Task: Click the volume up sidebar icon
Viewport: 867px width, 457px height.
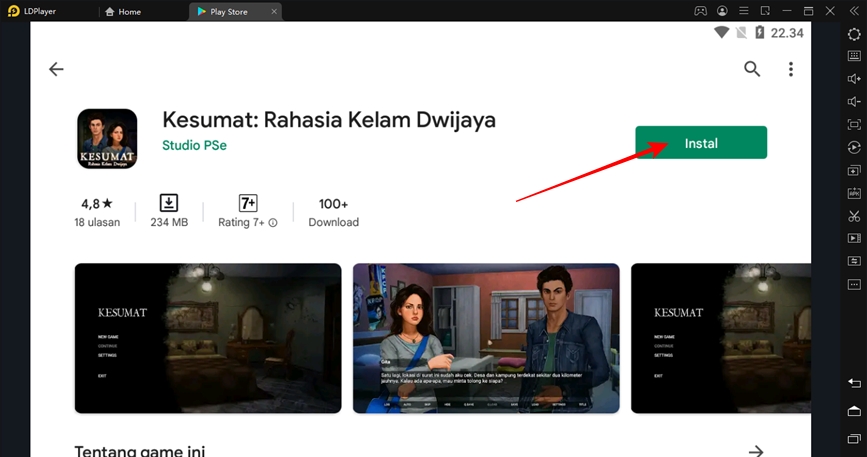Action: pyautogui.click(x=854, y=78)
